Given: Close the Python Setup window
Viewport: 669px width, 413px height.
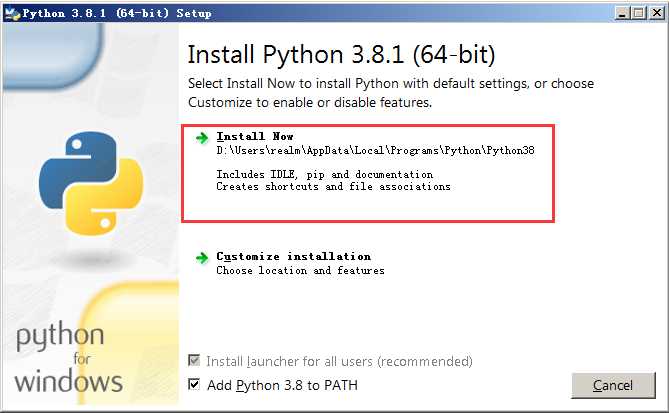Looking at the screenshot, I should [x=657, y=13].
